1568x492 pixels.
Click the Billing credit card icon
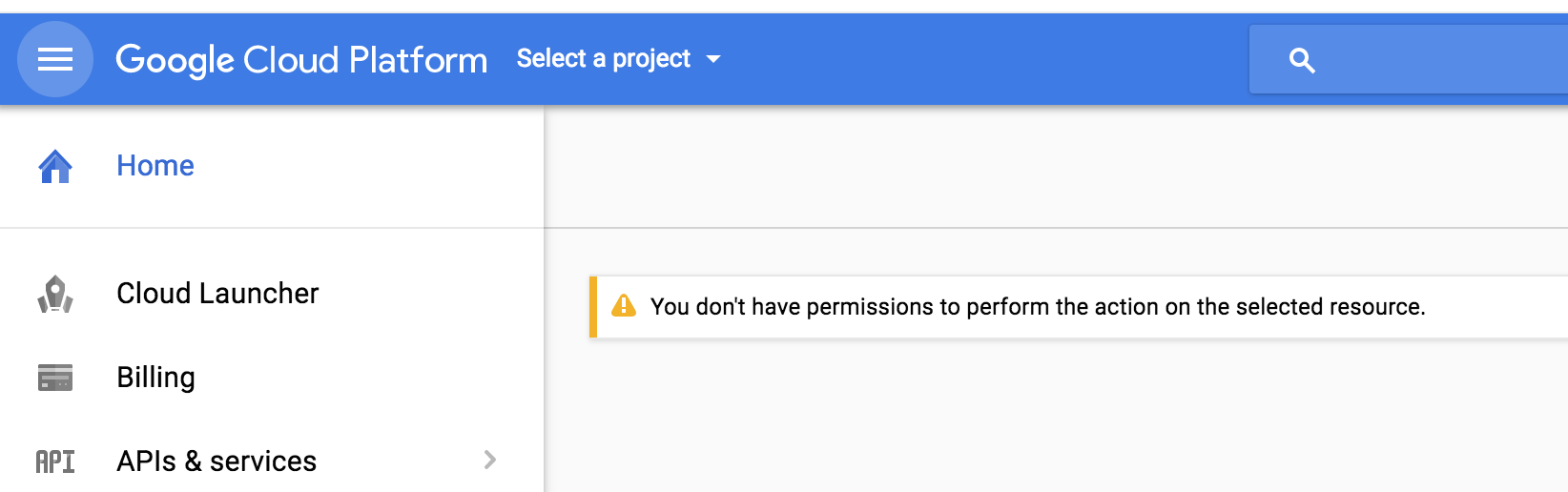(x=55, y=378)
